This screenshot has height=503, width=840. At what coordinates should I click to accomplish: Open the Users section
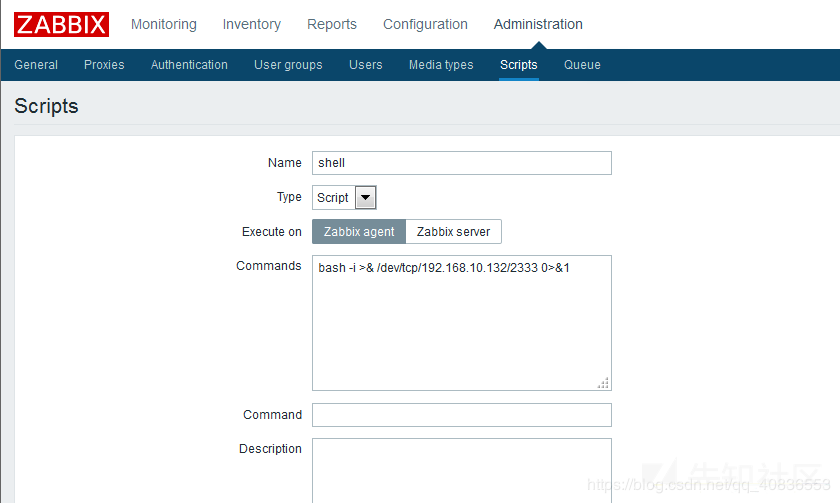(x=365, y=65)
